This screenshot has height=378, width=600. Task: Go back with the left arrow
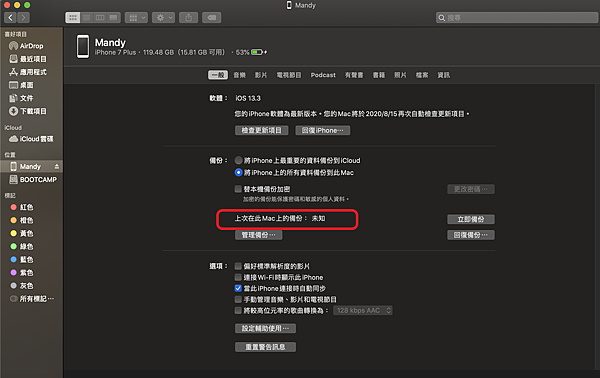click(x=10, y=18)
